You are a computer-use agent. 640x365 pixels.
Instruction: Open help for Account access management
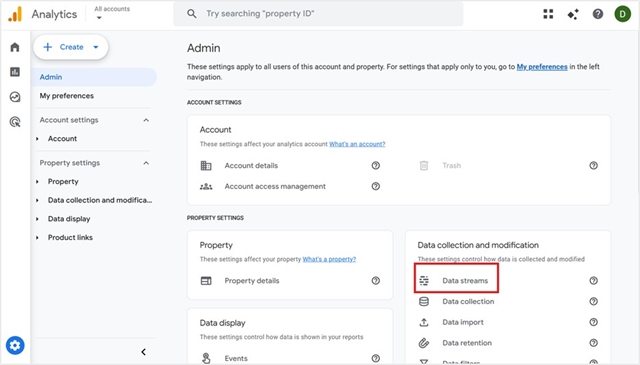tap(376, 186)
